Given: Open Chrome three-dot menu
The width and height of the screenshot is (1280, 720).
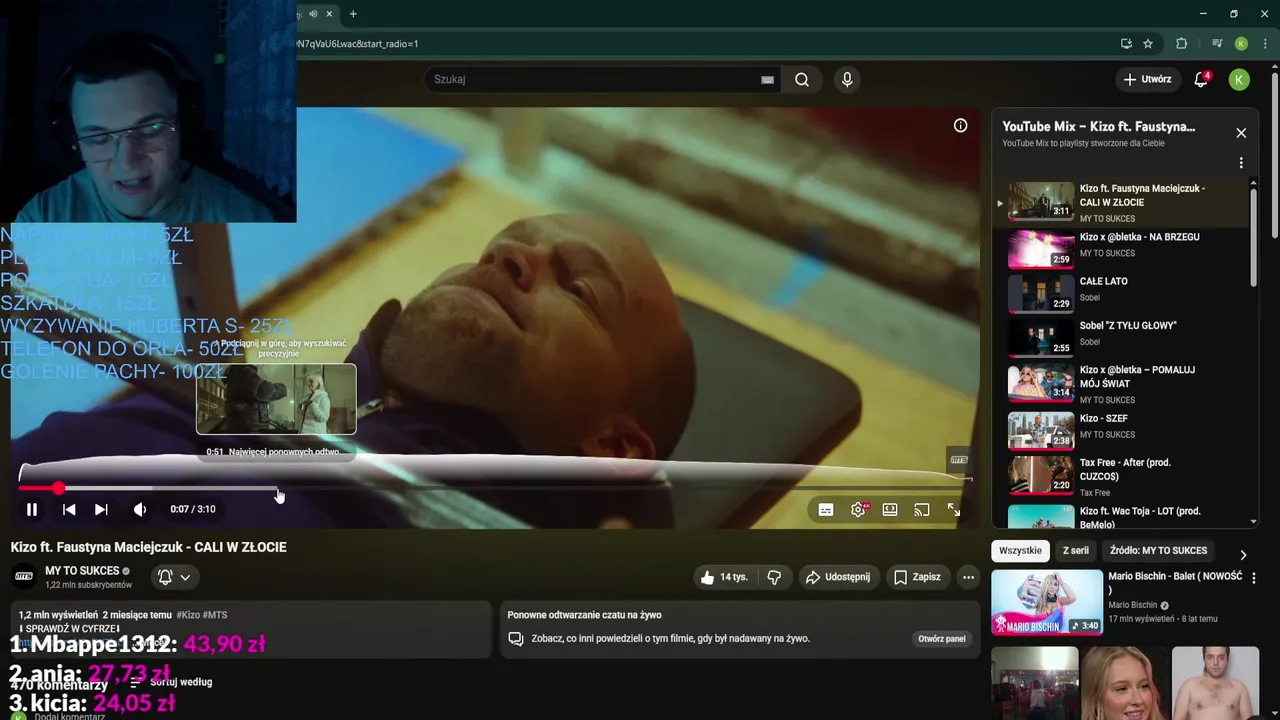Looking at the screenshot, I should (x=1266, y=44).
